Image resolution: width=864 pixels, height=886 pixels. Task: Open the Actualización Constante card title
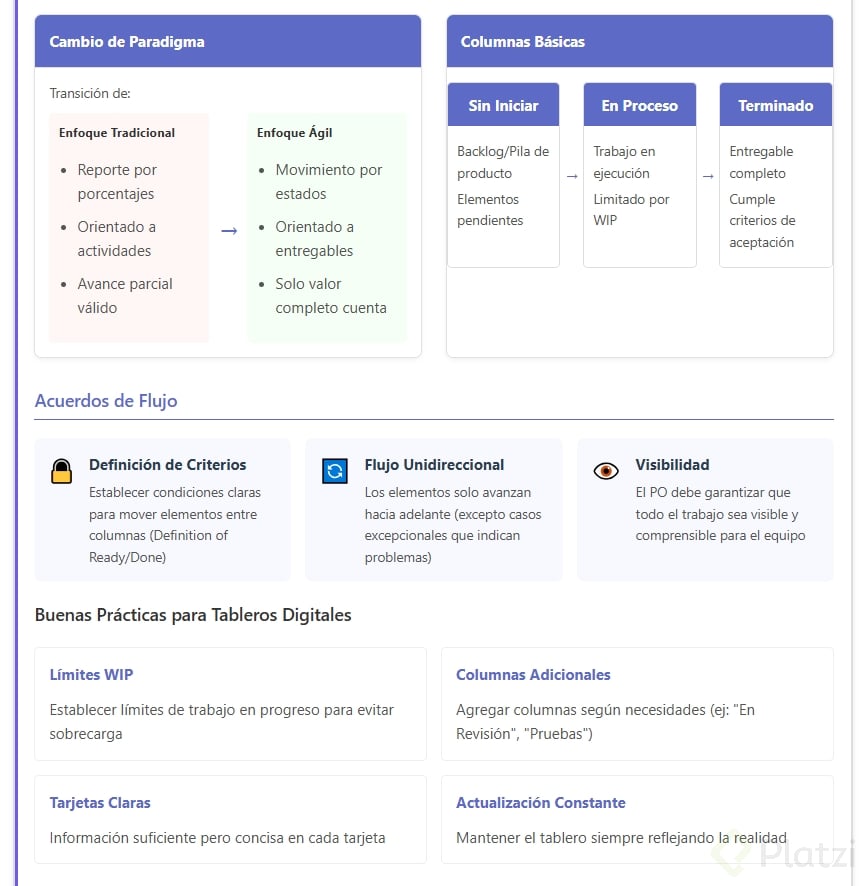point(540,803)
